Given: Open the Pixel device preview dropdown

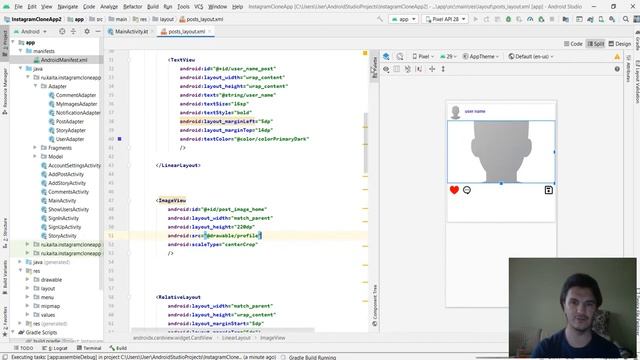Looking at the screenshot, I should click(x=422, y=56).
